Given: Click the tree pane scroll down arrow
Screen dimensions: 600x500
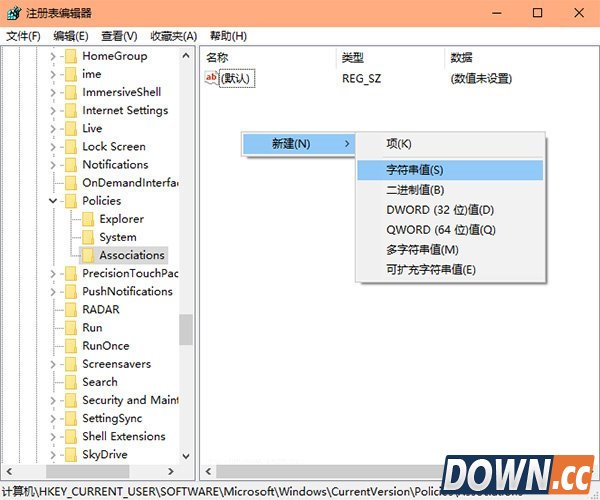Looking at the screenshot, I should pyautogui.click(x=186, y=456).
